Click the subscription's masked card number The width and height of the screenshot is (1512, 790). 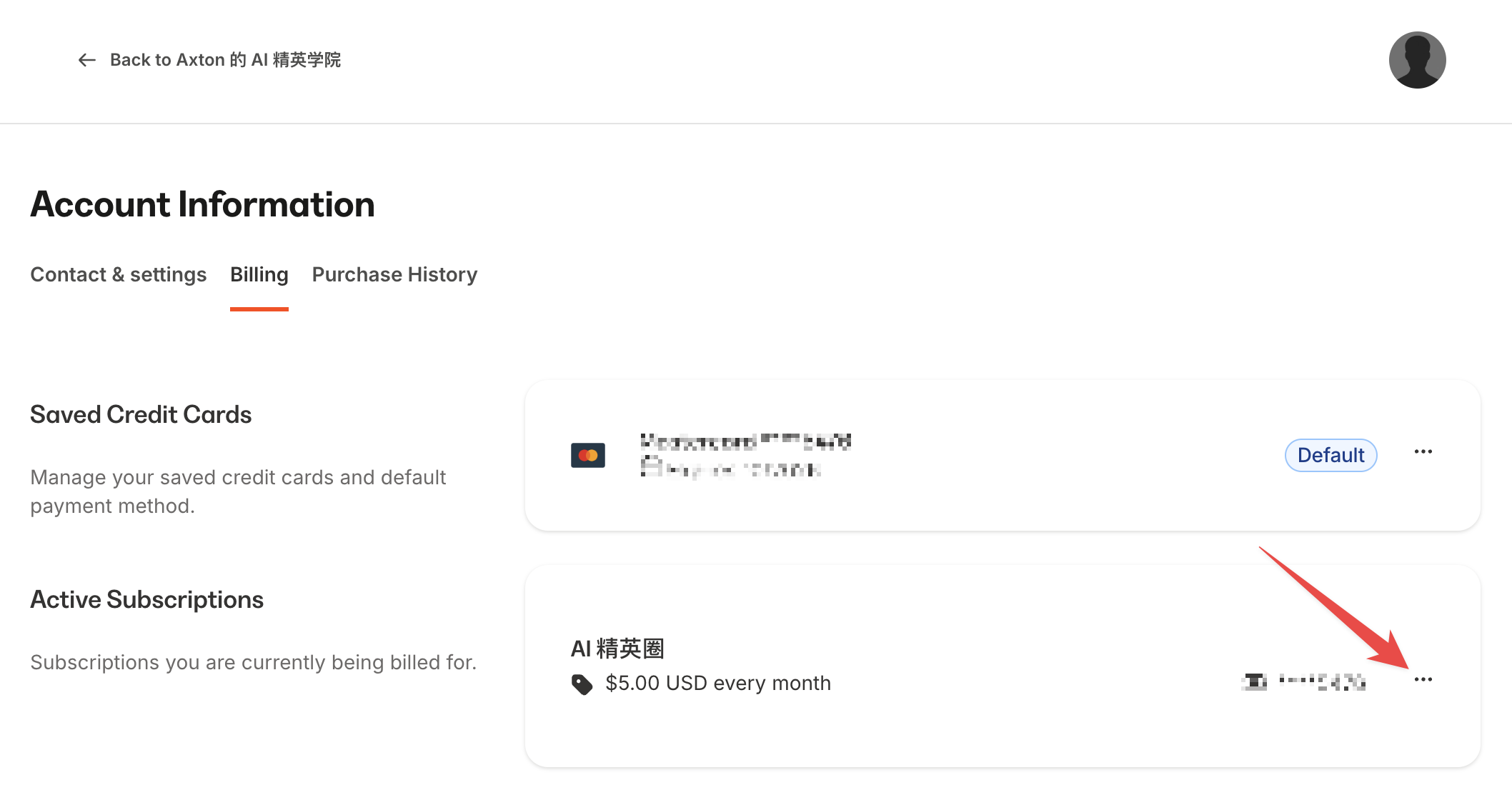pos(1322,682)
